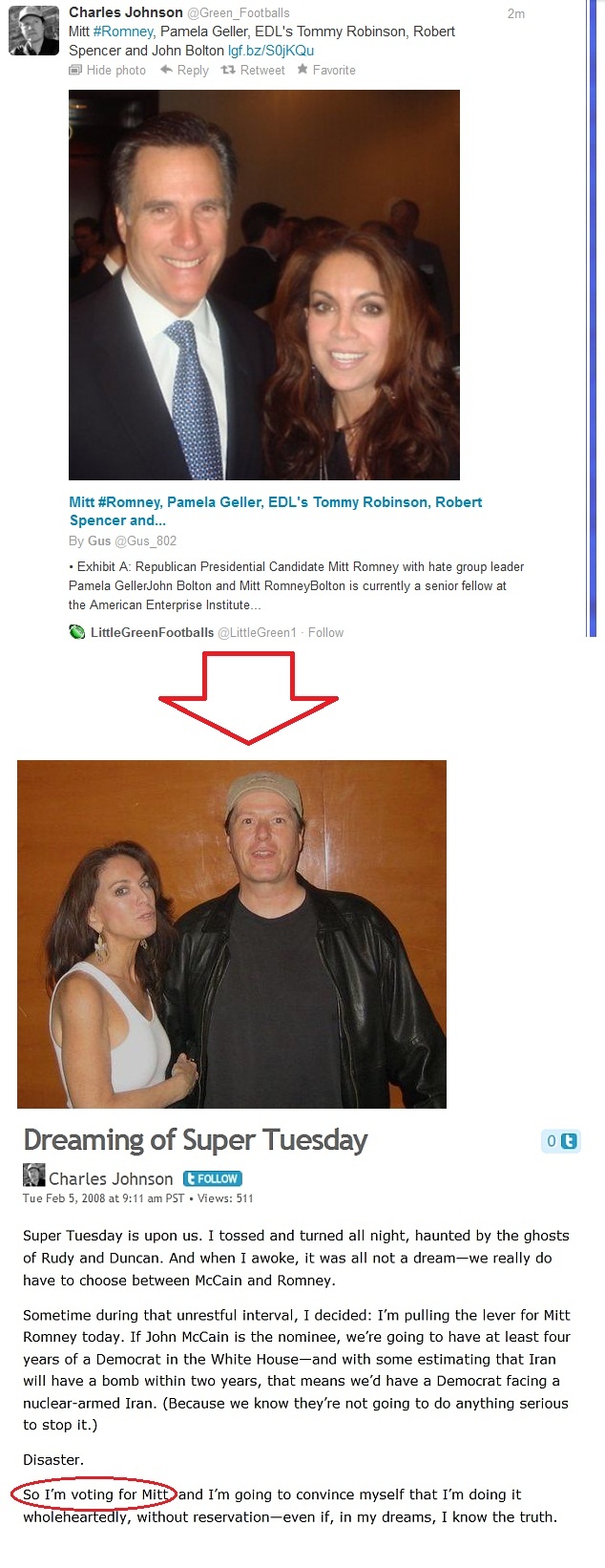
Task: Click Charles Johnson's tweet avatar
Action: (x=33, y=31)
